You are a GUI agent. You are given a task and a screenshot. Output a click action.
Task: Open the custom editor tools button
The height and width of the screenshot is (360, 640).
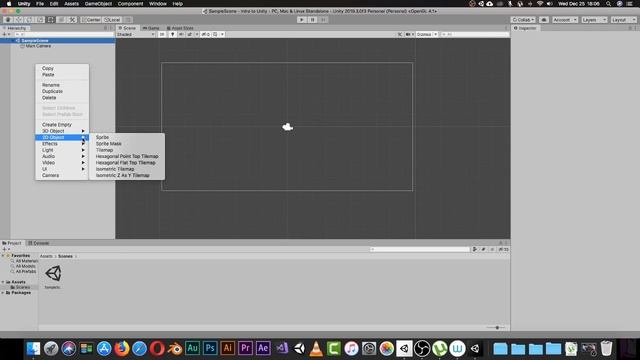72,20
